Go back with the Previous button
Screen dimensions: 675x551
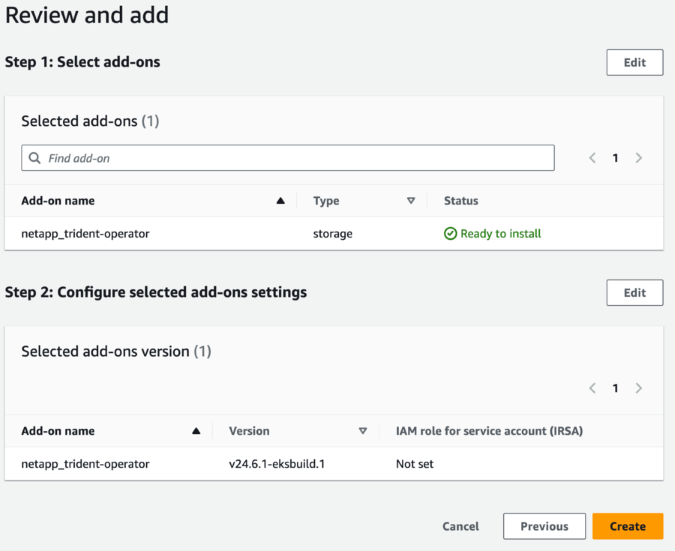coord(544,526)
